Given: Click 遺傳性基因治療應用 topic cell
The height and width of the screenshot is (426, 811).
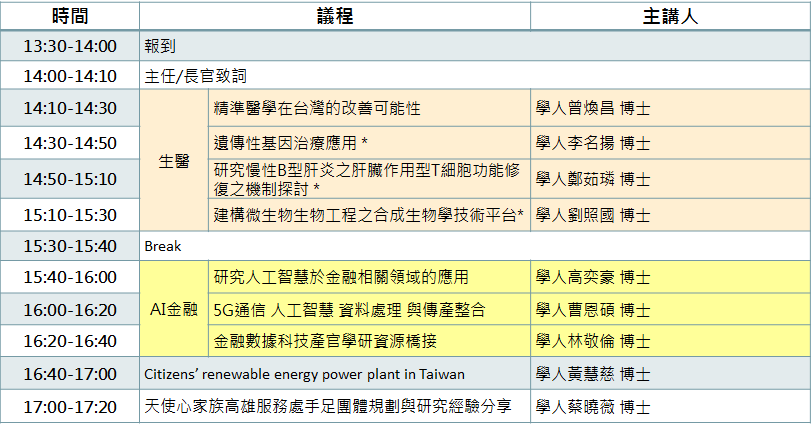Looking at the screenshot, I should (x=369, y=143).
